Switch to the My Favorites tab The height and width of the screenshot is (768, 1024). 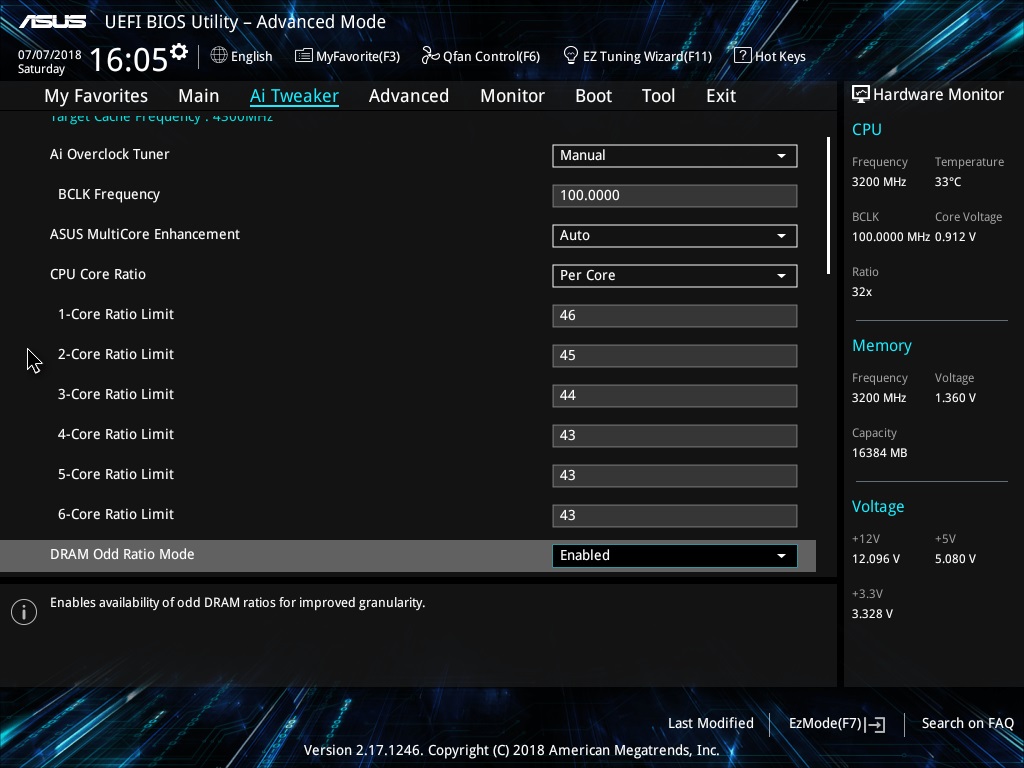96,96
